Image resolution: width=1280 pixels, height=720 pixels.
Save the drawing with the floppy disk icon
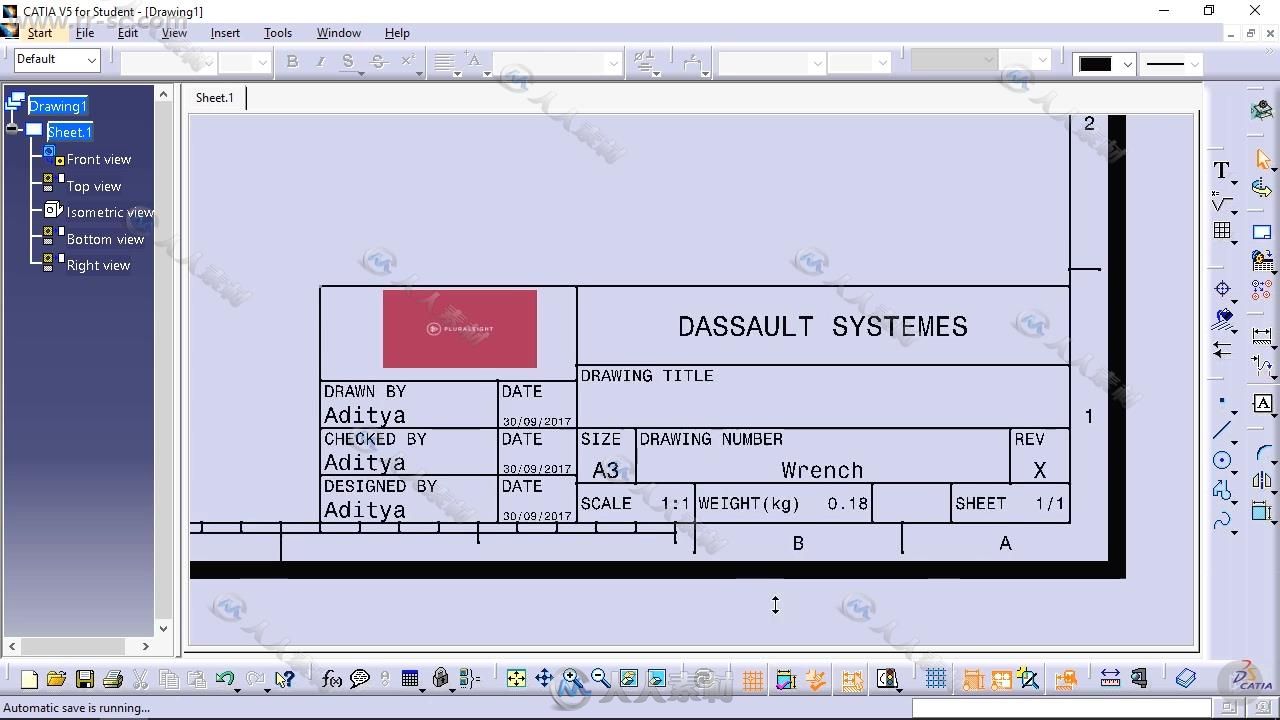pos(85,680)
